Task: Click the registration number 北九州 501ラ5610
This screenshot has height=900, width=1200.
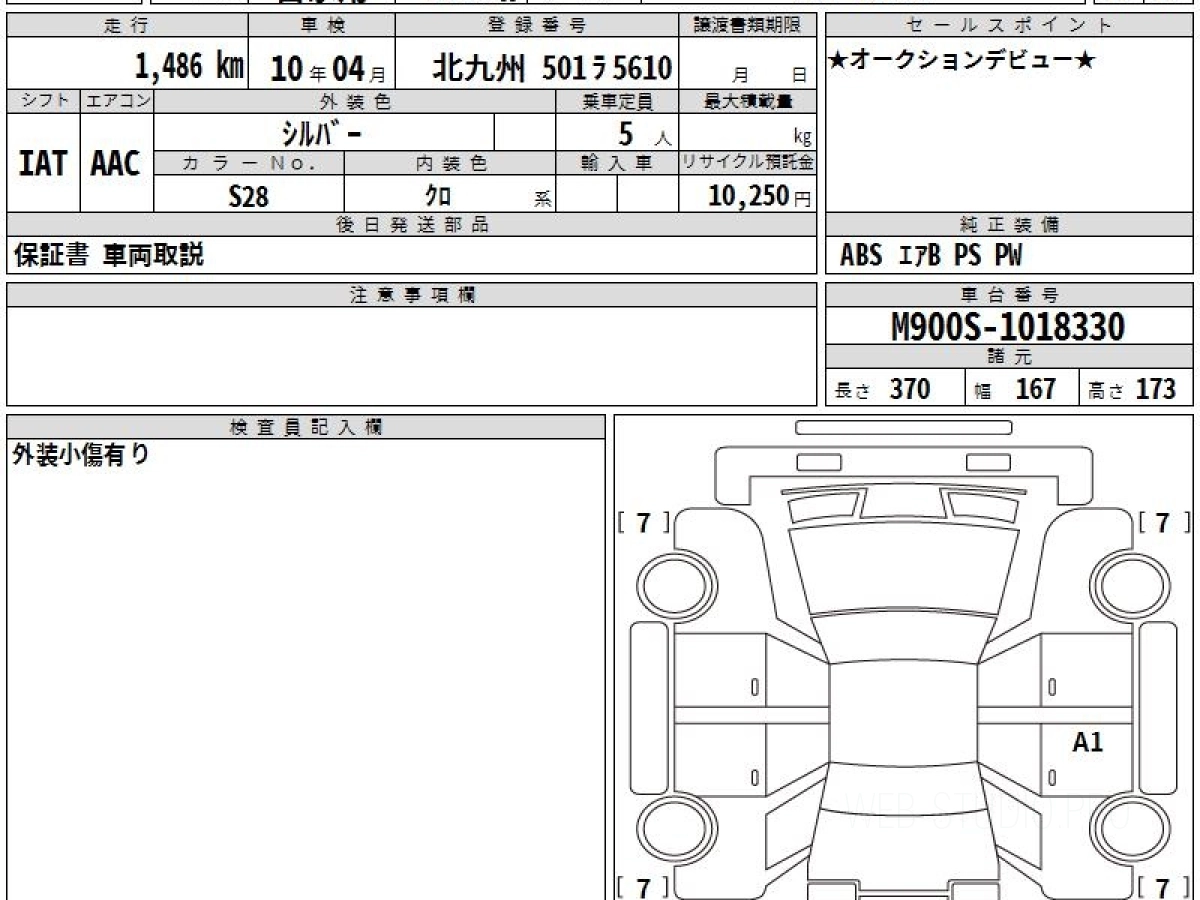Action: 552,68
